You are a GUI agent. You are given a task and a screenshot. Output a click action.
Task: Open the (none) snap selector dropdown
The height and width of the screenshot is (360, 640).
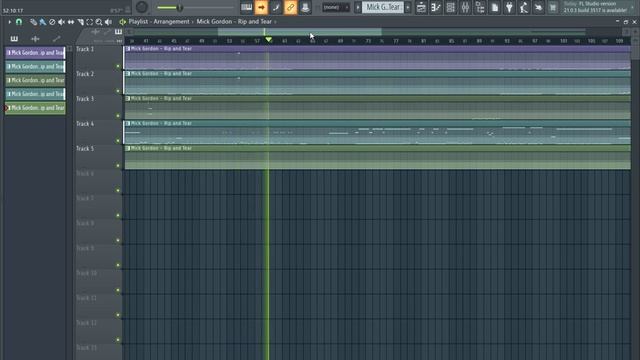(336, 7)
